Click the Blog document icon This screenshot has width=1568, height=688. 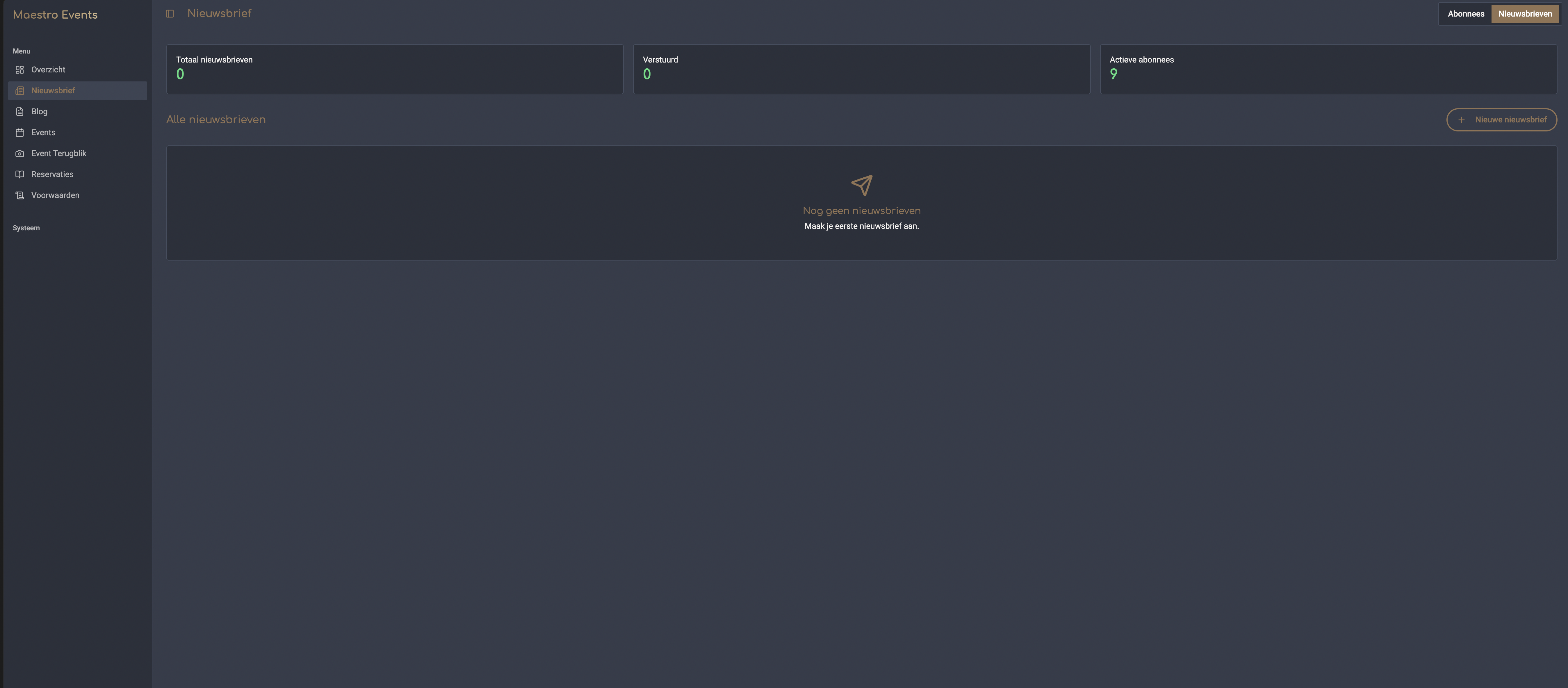coord(19,112)
